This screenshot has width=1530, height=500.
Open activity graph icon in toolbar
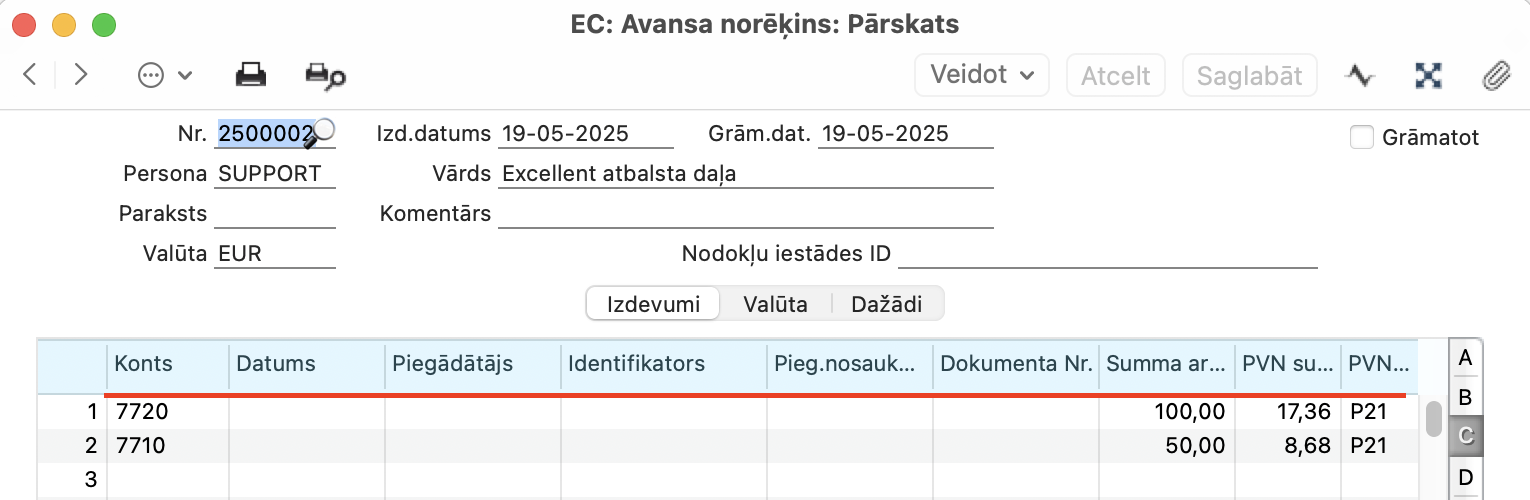point(1360,75)
